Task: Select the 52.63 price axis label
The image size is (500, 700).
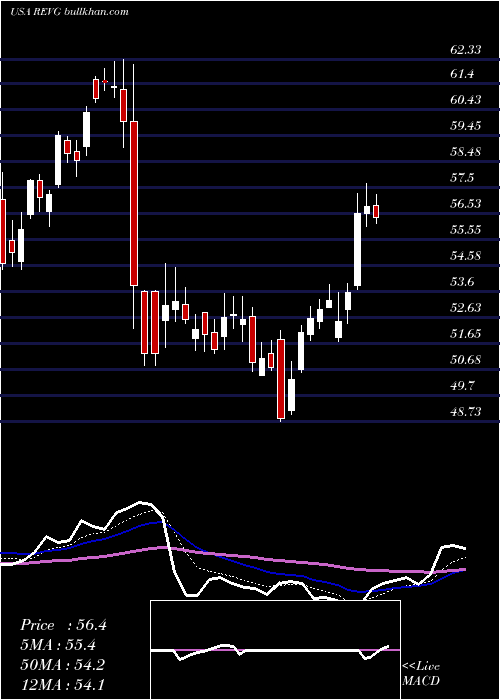Action: pyautogui.click(x=466, y=308)
